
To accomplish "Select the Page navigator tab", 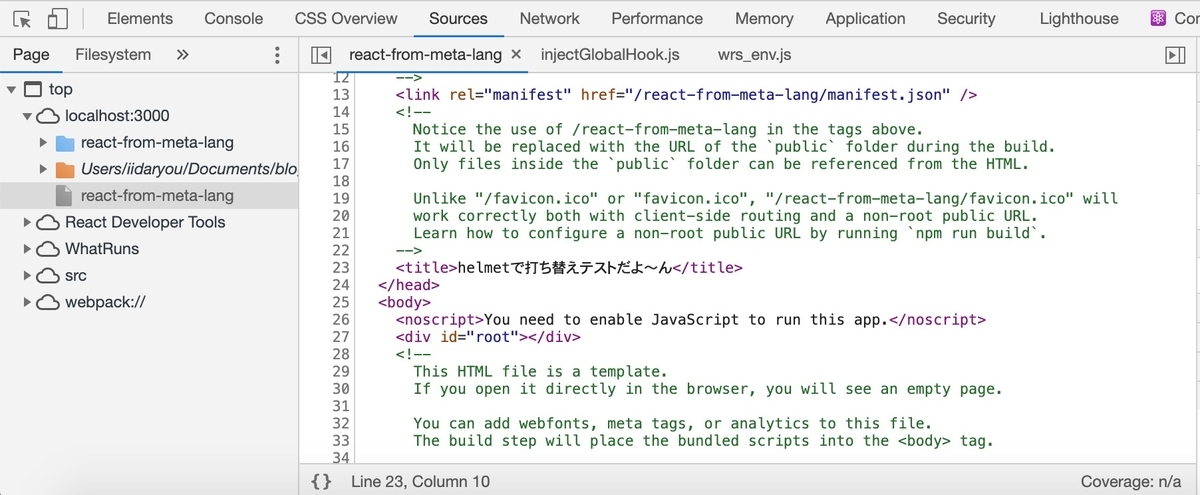I will pyautogui.click(x=31, y=55).
